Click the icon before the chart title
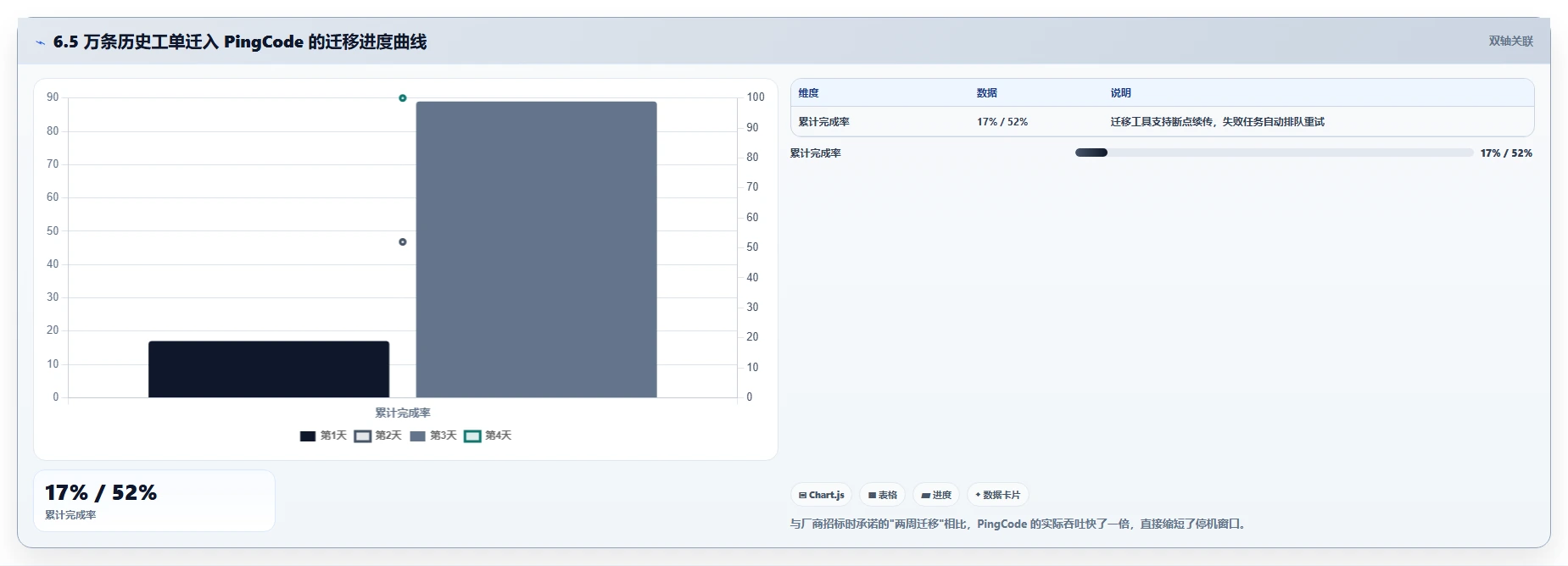 tap(40, 42)
